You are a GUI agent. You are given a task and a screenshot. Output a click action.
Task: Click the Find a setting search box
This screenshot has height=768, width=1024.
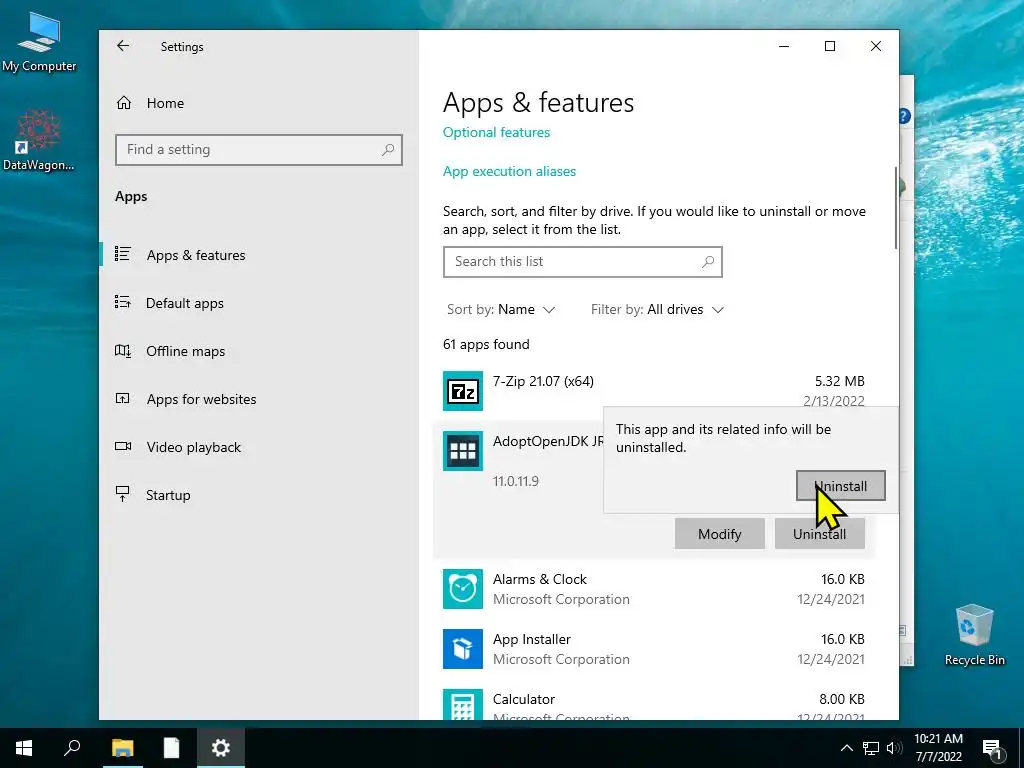coord(259,150)
